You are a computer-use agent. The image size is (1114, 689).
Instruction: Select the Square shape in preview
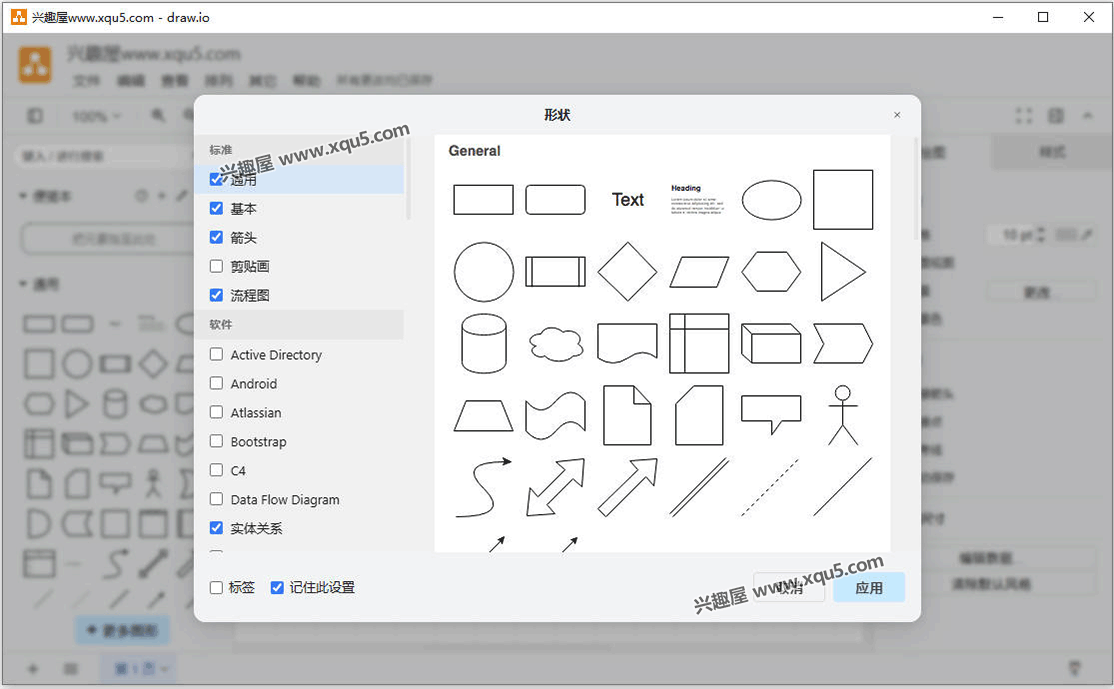point(843,200)
